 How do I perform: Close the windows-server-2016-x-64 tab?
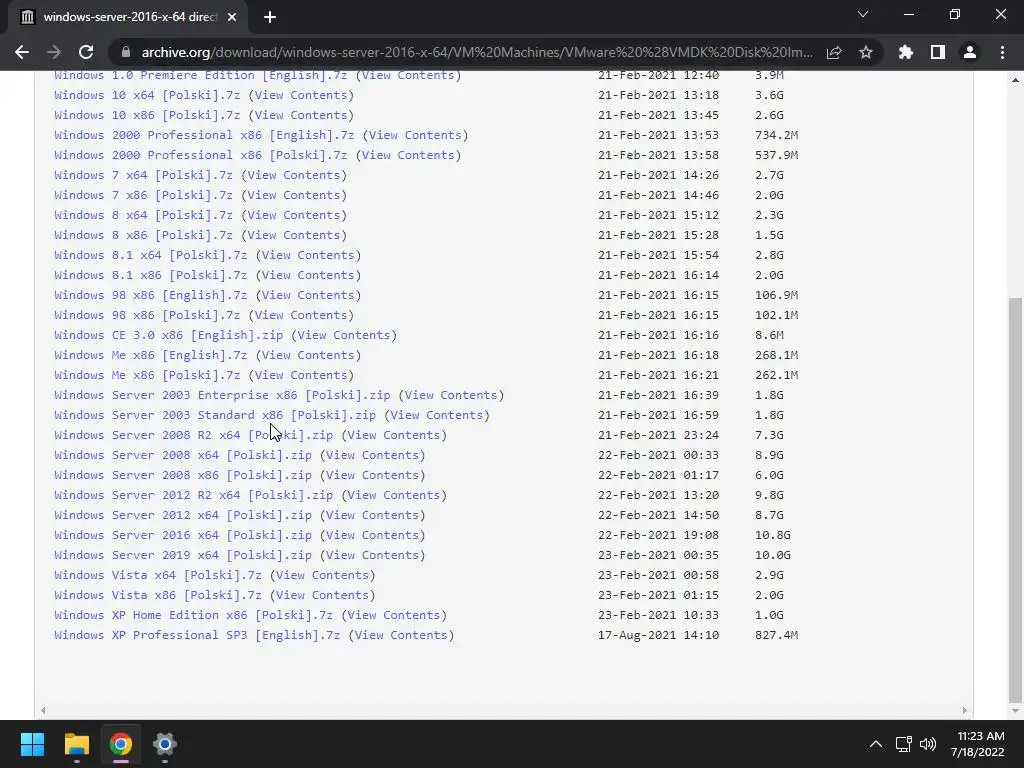coord(232,17)
